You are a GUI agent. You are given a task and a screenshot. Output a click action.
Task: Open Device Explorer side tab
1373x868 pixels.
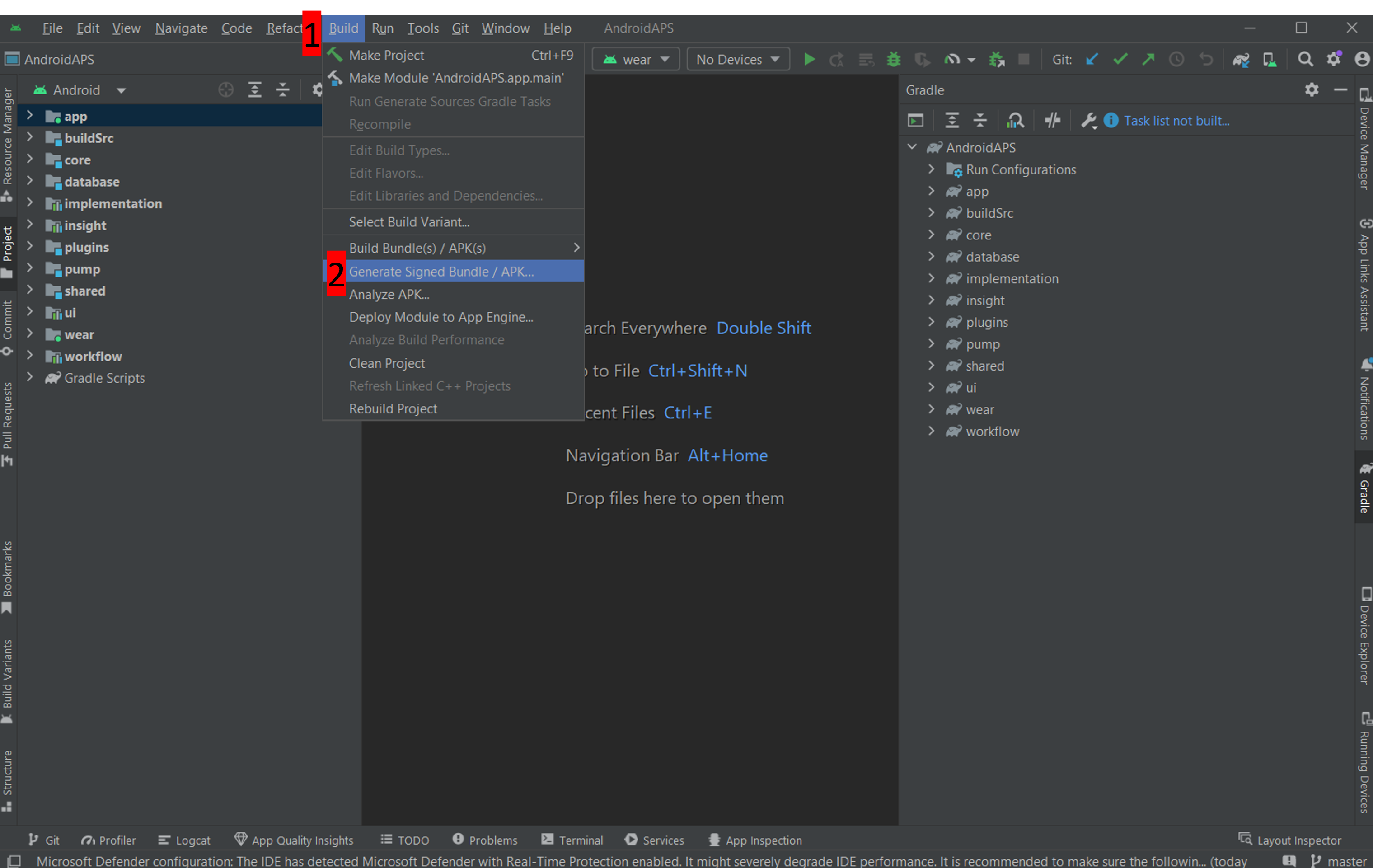pos(1364,635)
